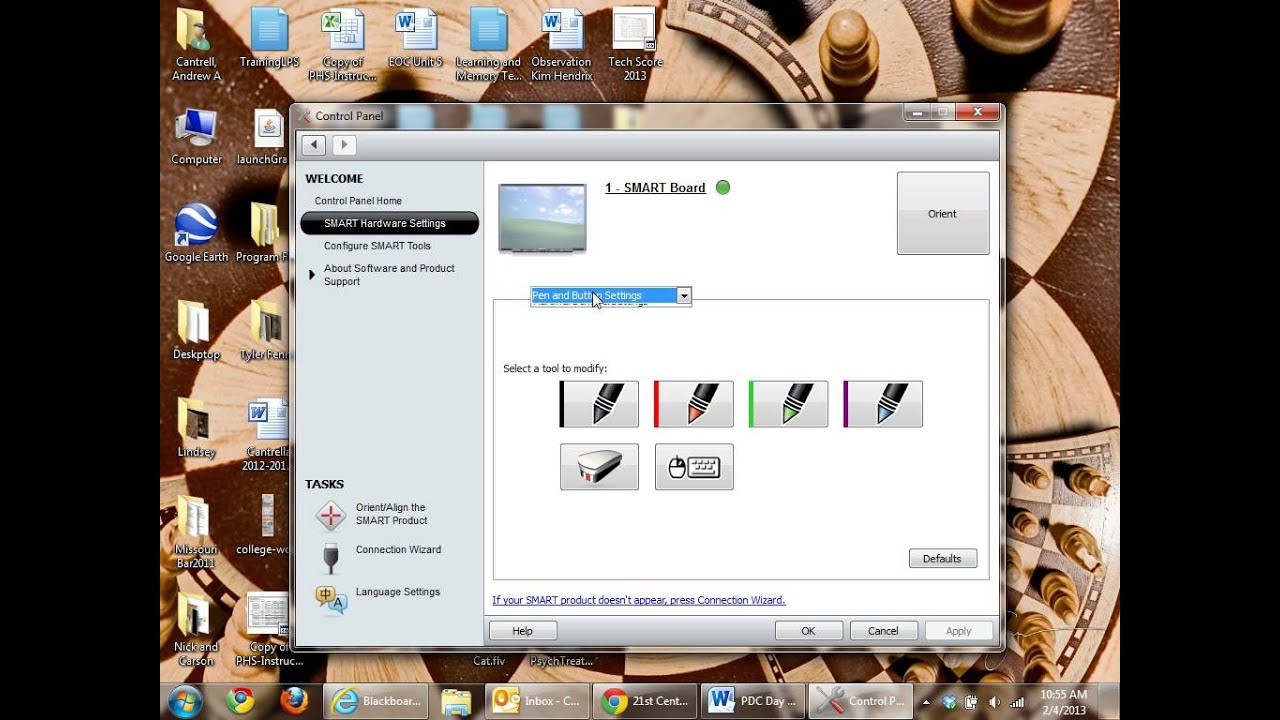Click the green SMART Board status indicator
The height and width of the screenshot is (720, 1280).
coord(723,187)
